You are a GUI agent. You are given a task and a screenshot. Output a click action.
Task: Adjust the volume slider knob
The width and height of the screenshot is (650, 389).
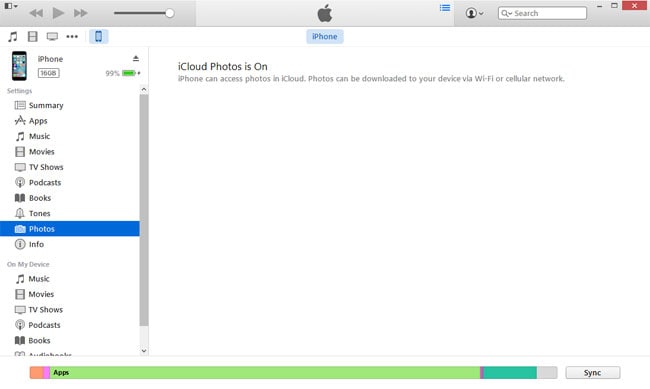pyautogui.click(x=170, y=13)
